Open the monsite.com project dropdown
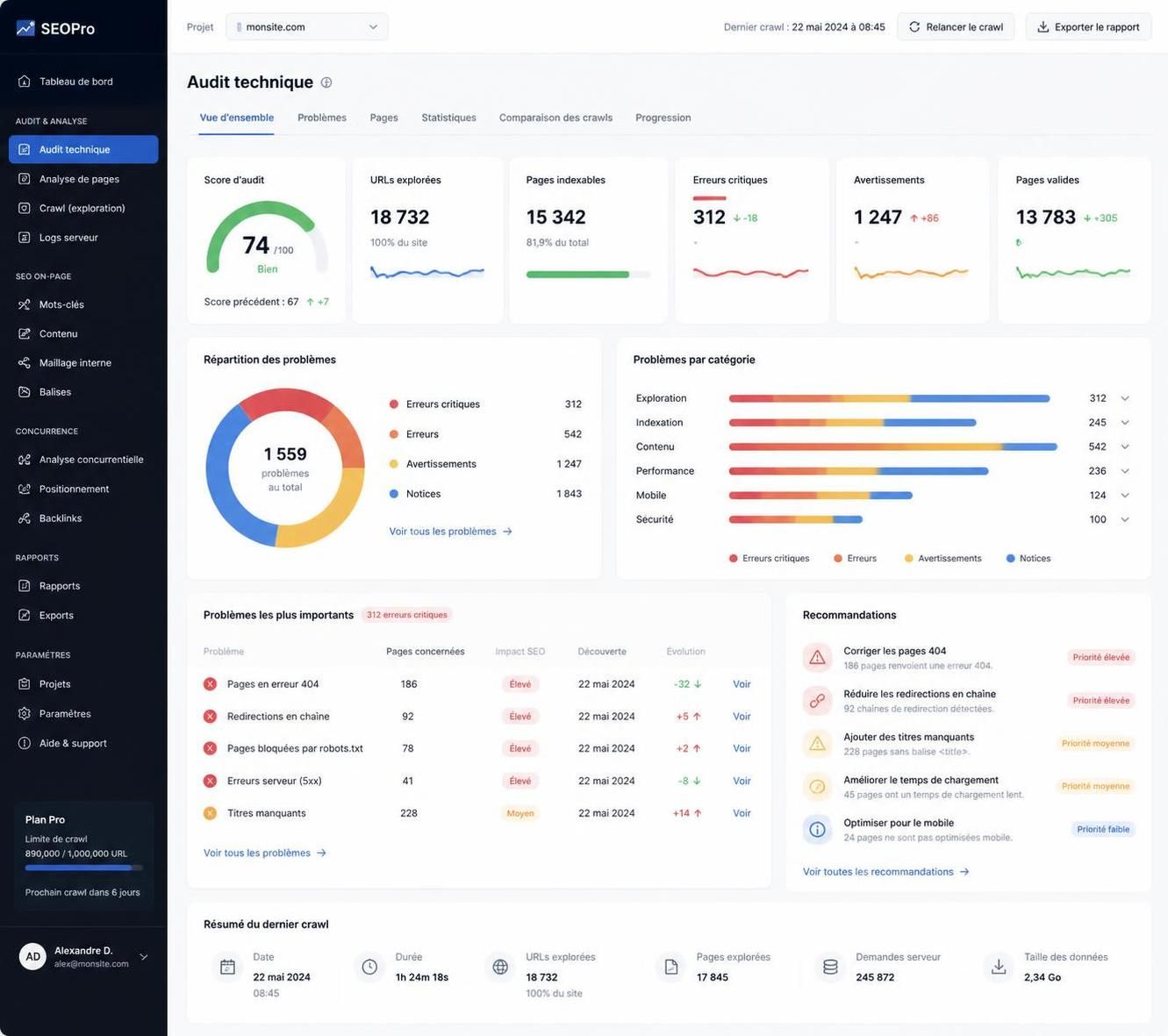Viewport: 1168px width, 1036px height. point(307,27)
